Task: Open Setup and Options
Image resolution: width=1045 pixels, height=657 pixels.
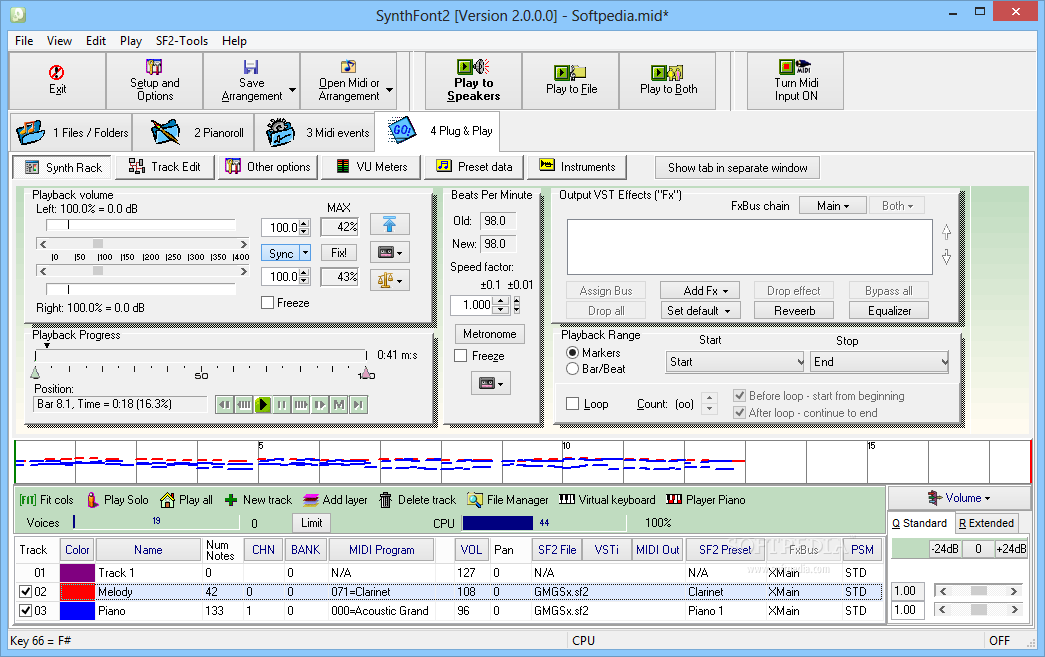Action: click(155, 81)
